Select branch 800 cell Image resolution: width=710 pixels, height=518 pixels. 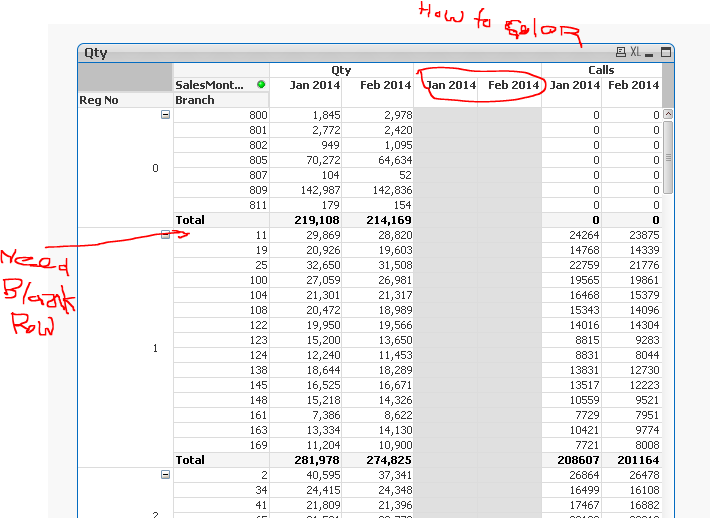pyautogui.click(x=222, y=115)
